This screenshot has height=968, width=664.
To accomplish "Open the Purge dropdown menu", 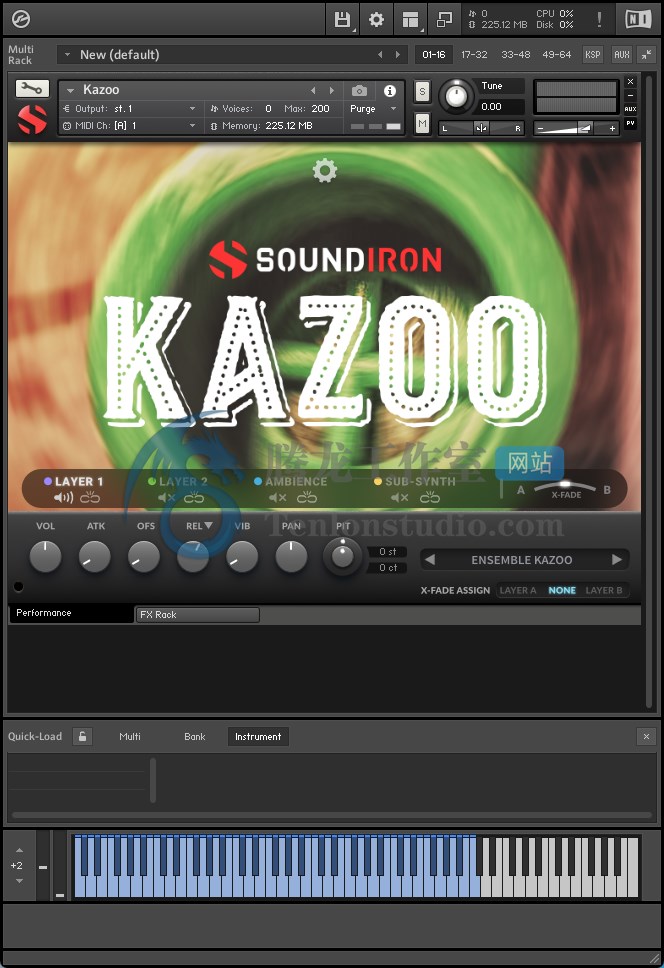I will click(x=393, y=109).
